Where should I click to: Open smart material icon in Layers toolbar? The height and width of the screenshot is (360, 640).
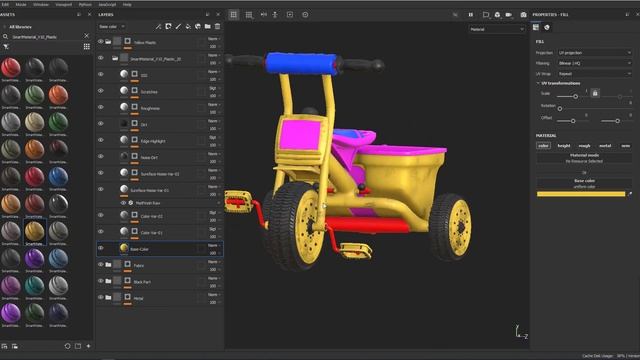198,27
